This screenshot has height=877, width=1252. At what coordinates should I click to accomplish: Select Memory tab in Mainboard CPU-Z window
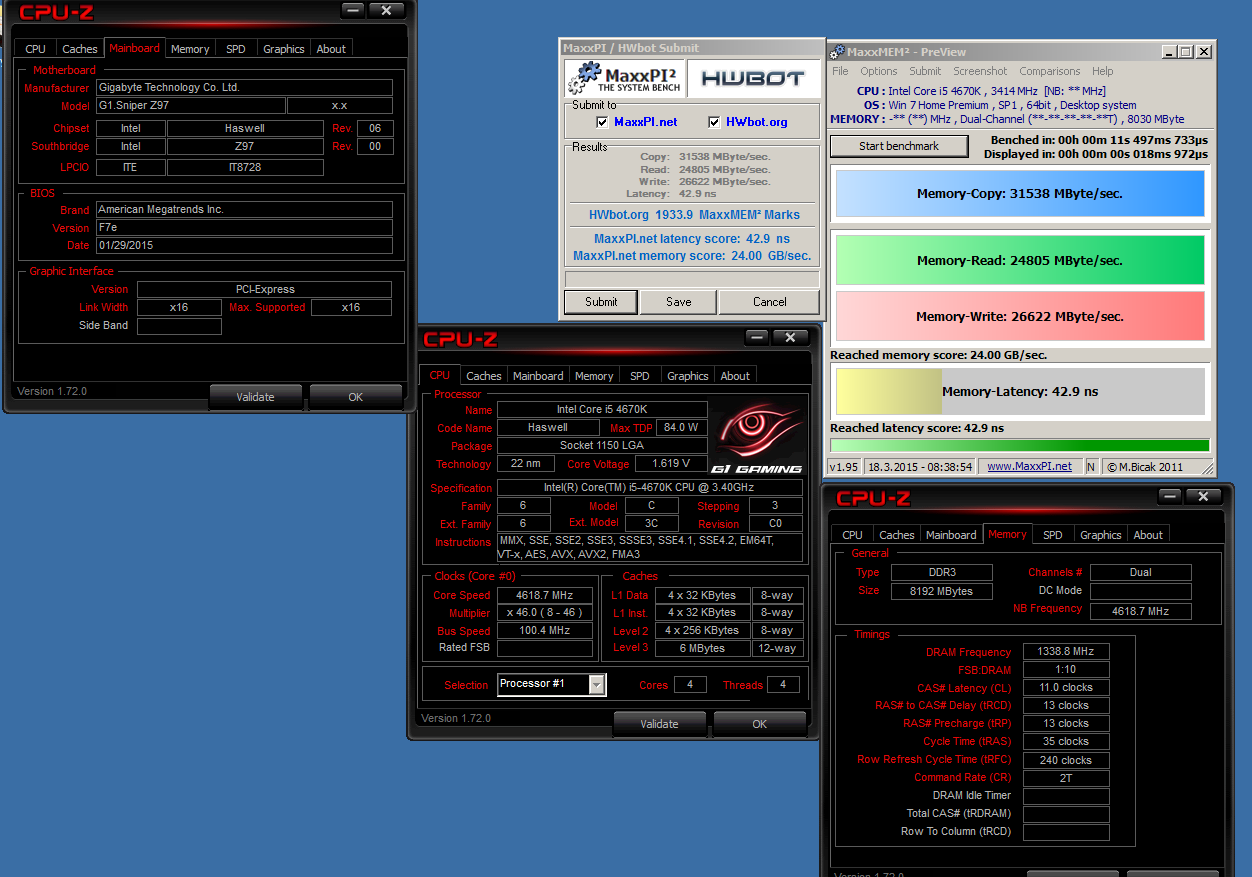190,49
